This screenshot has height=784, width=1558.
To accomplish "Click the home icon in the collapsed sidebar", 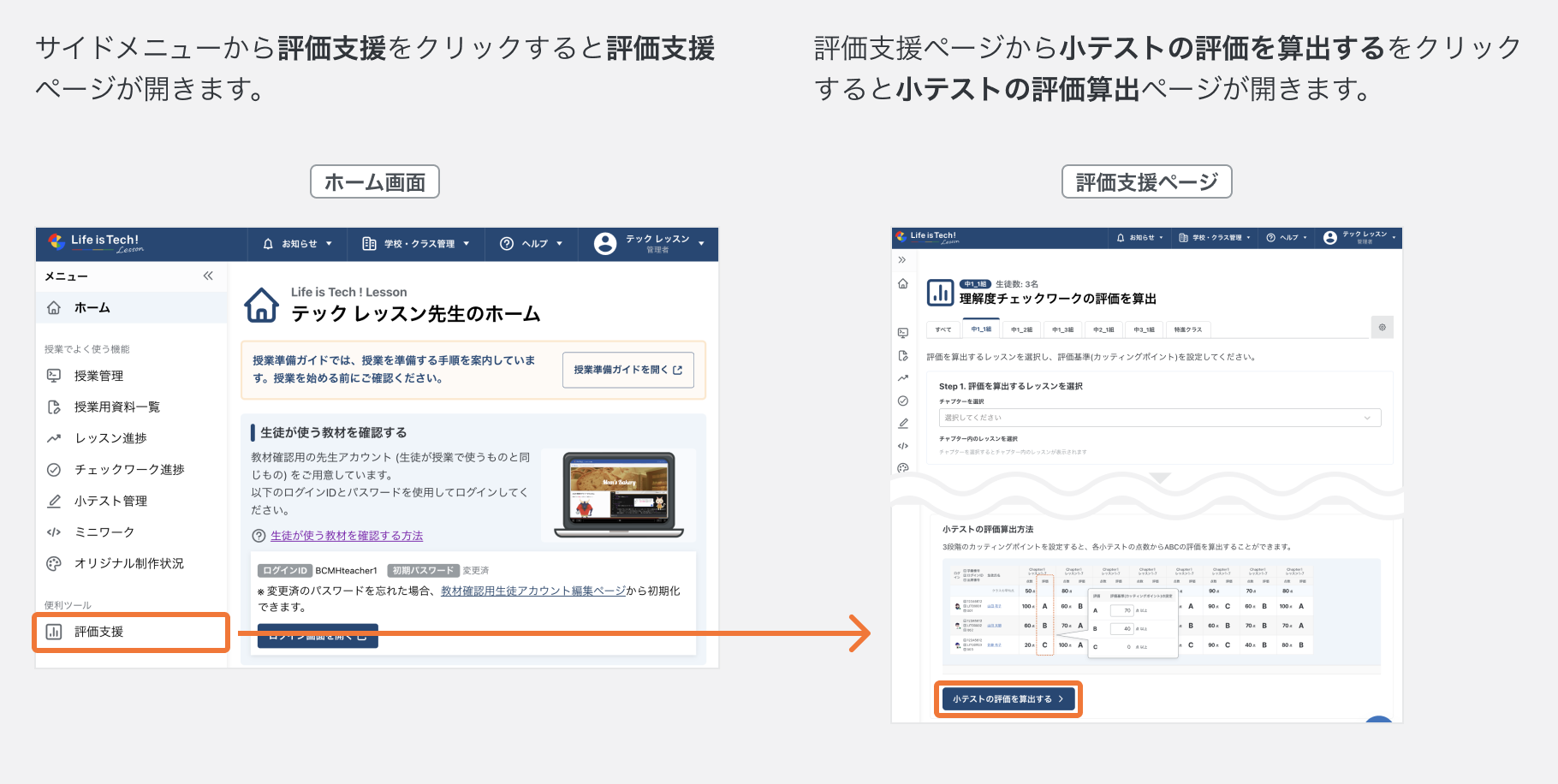I will (x=902, y=283).
